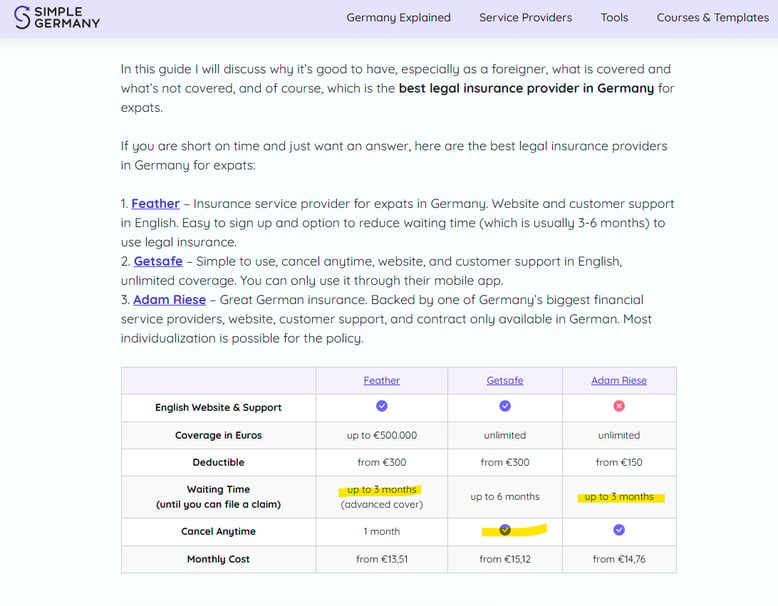Click Getsafe's 'unlimited' coverage cell

tap(505, 435)
